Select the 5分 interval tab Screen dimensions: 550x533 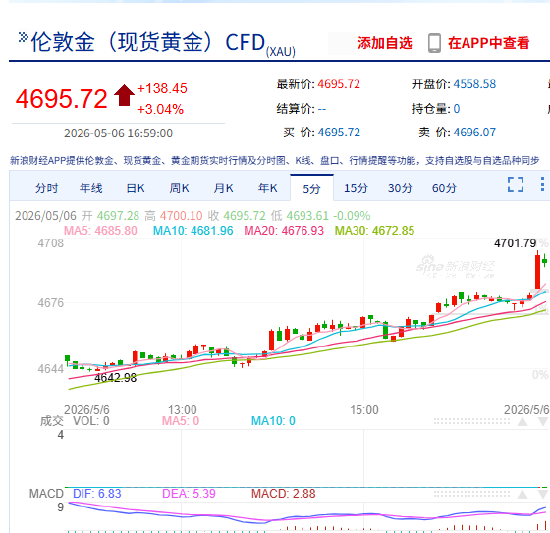point(312,189)
